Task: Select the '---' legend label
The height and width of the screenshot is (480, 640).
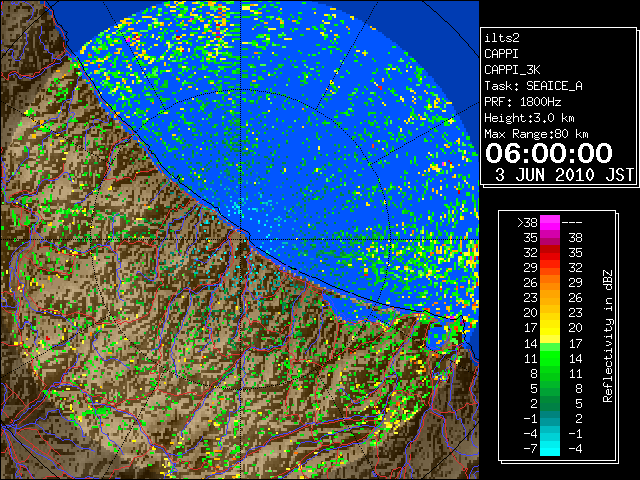Action: click(572, 223)
